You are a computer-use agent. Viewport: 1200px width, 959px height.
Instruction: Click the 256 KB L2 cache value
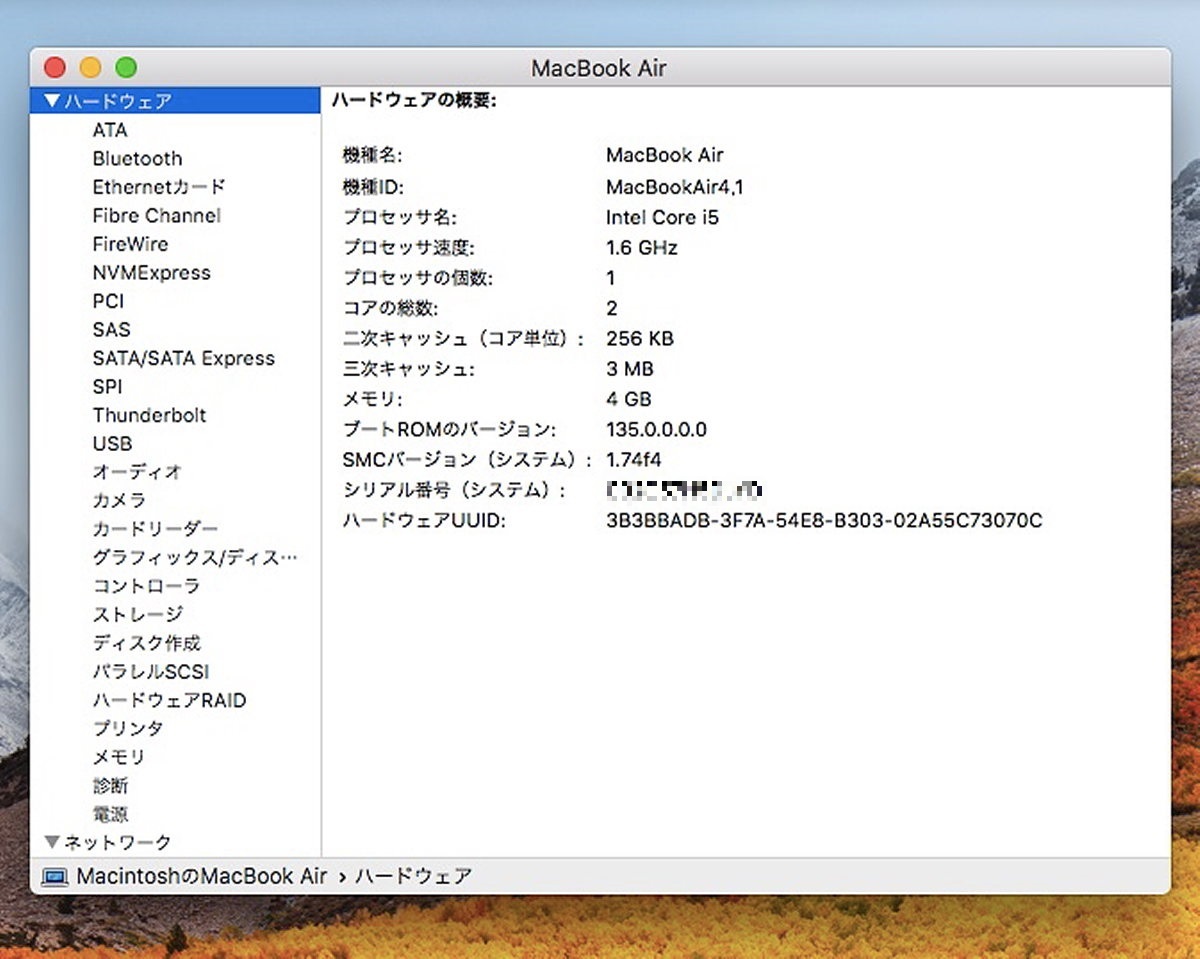coord(640,338)
